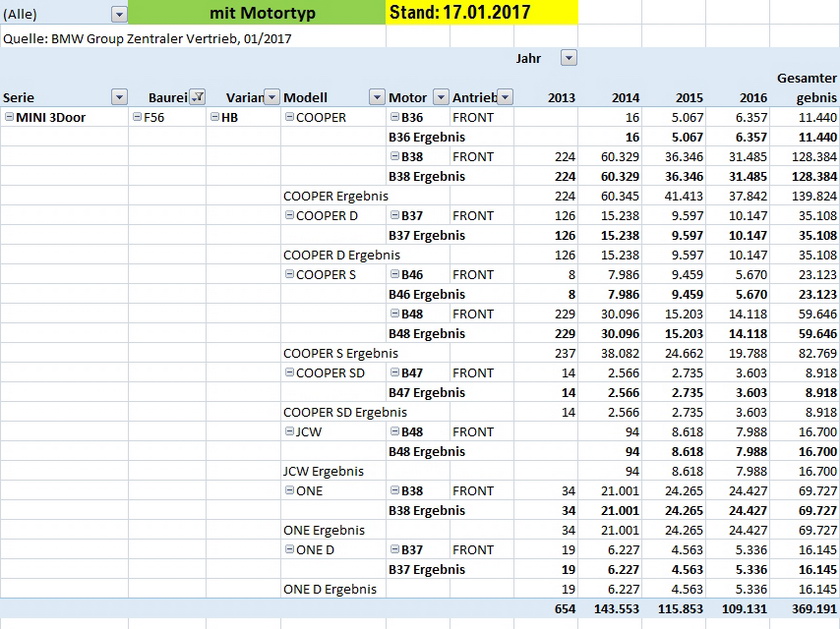Collapse the COOPER D model group
Screen dimensions: 840x629
click(289, 215)
